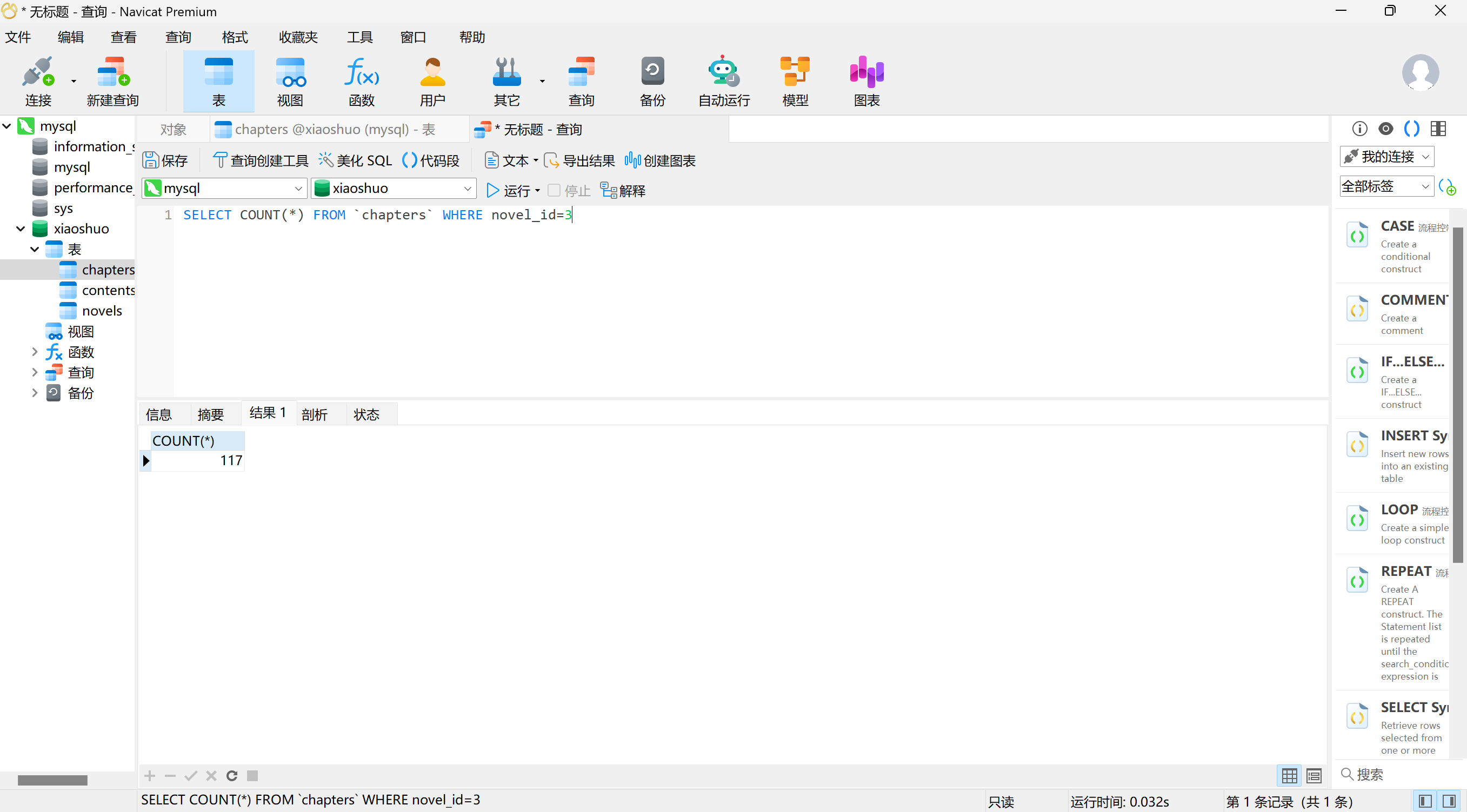This screenshot has width=1467, height=812.
Task: Click the Run query button
Action: point(509,191)
